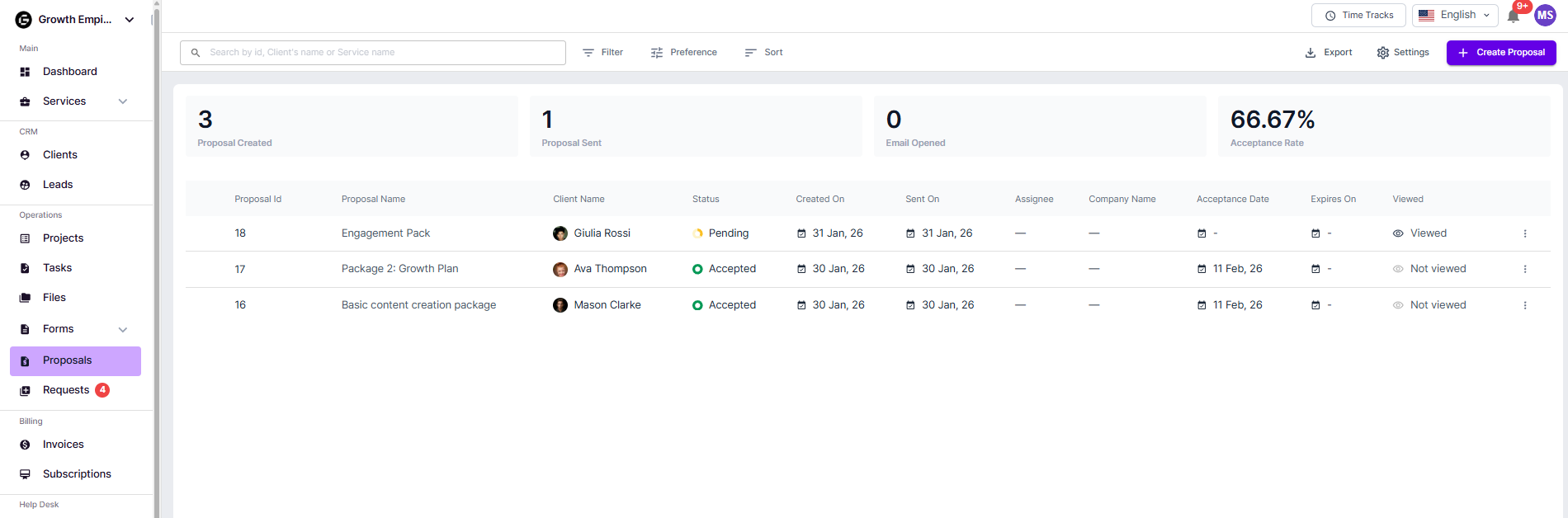Open three-dot menu for Mason Clarke row
The width and height of the screenshot is (1568, 518).
point(1524,305)
